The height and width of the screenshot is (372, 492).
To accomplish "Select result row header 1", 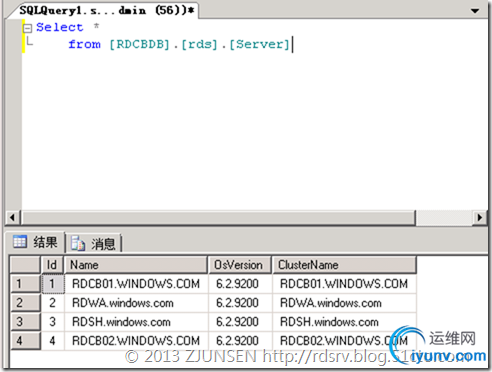I will click(x=25, y=284).
